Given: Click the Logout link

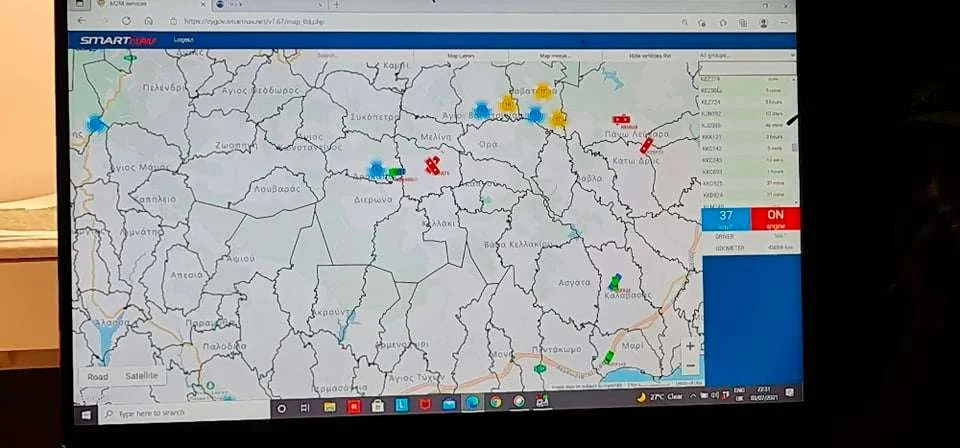Looking at the screenshot, I should coord(183,41).
